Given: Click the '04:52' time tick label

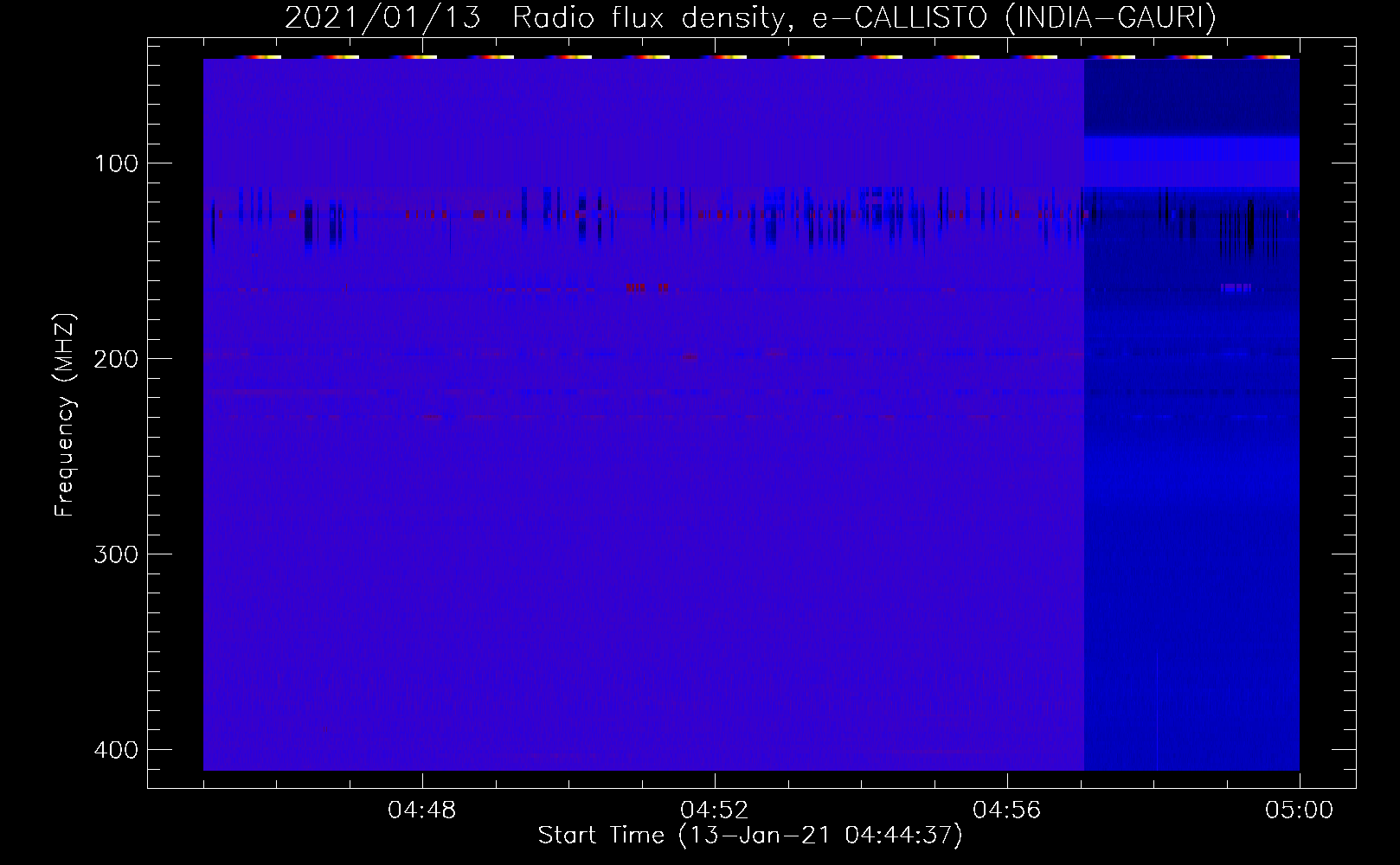Looking at the screenshot, I should (715, 811).
